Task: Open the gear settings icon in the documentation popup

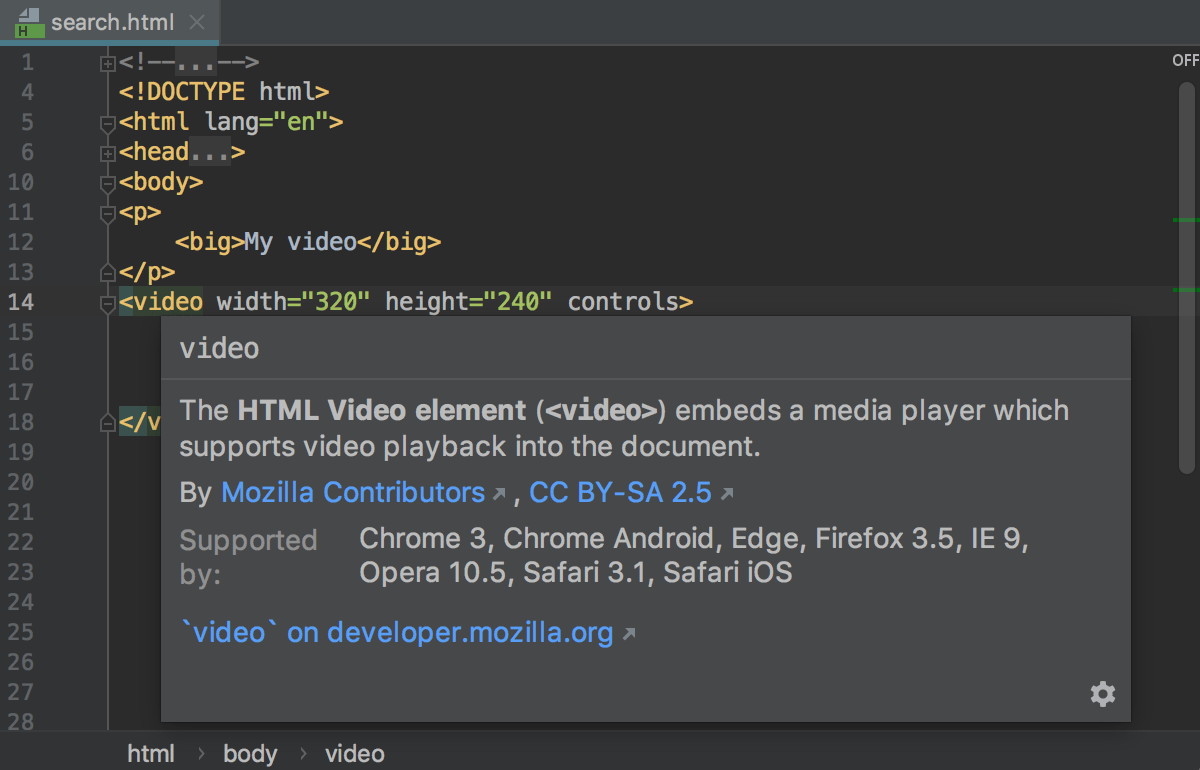Action: pyautogui.click(x=1102, y=693)
